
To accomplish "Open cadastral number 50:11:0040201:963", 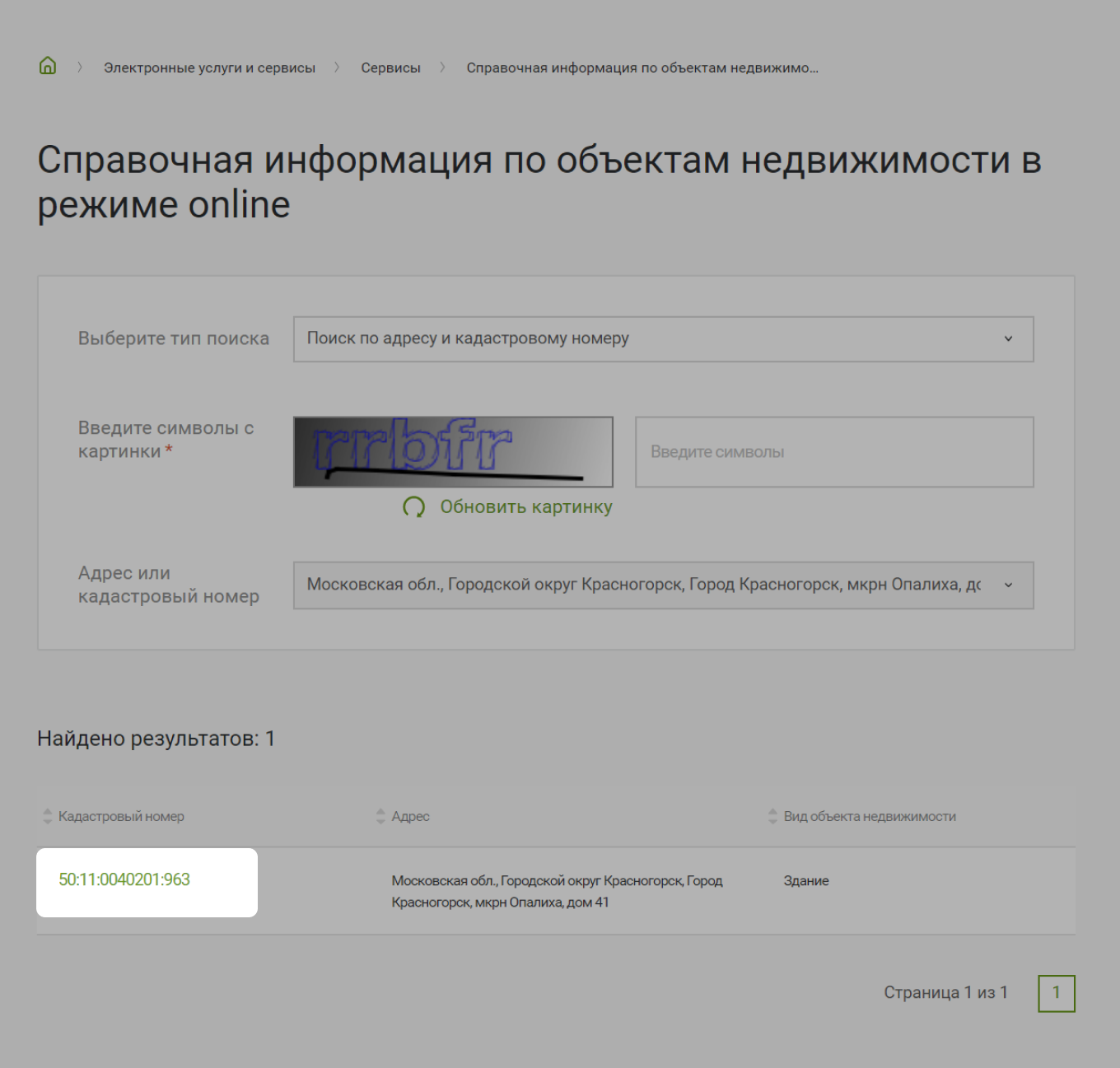I will (x=124, y=879).
